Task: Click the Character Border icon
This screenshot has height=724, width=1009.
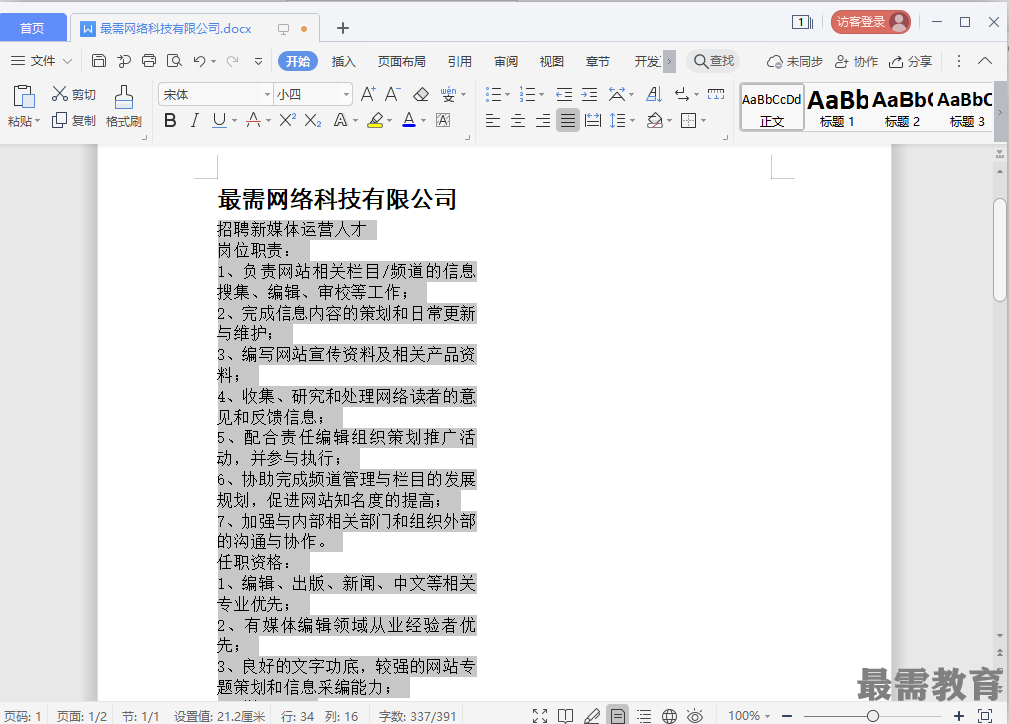Action: pos(443,120)
